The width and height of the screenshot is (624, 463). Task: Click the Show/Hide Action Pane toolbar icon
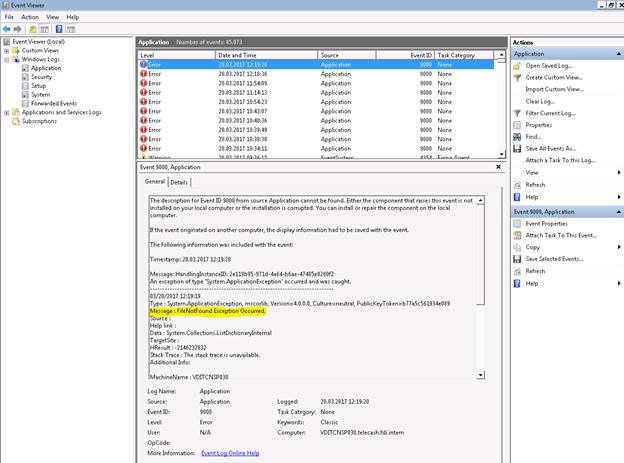(x=71, y=29)
